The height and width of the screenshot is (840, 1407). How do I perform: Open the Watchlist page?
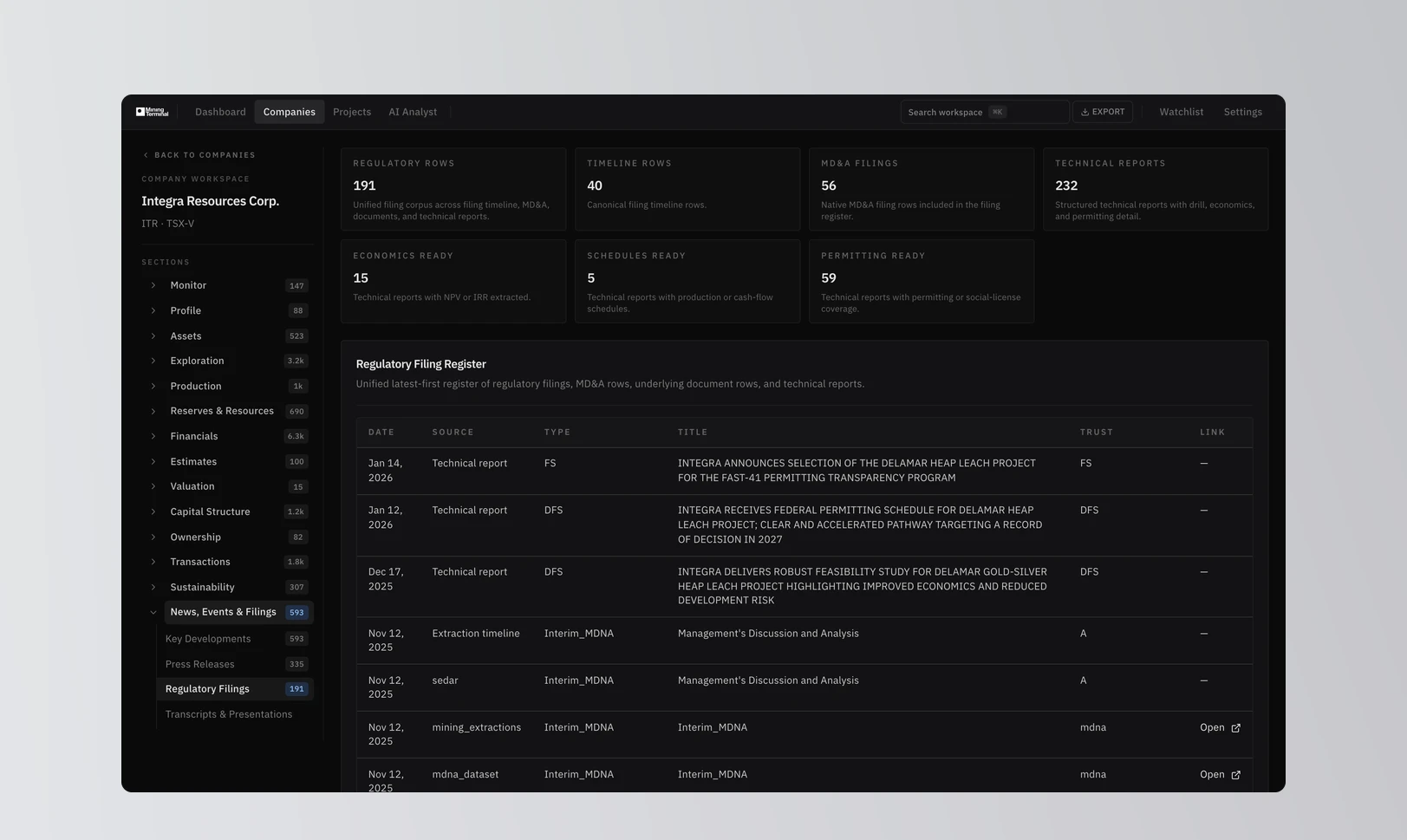pyautogui.click(x=1182, y=112)
